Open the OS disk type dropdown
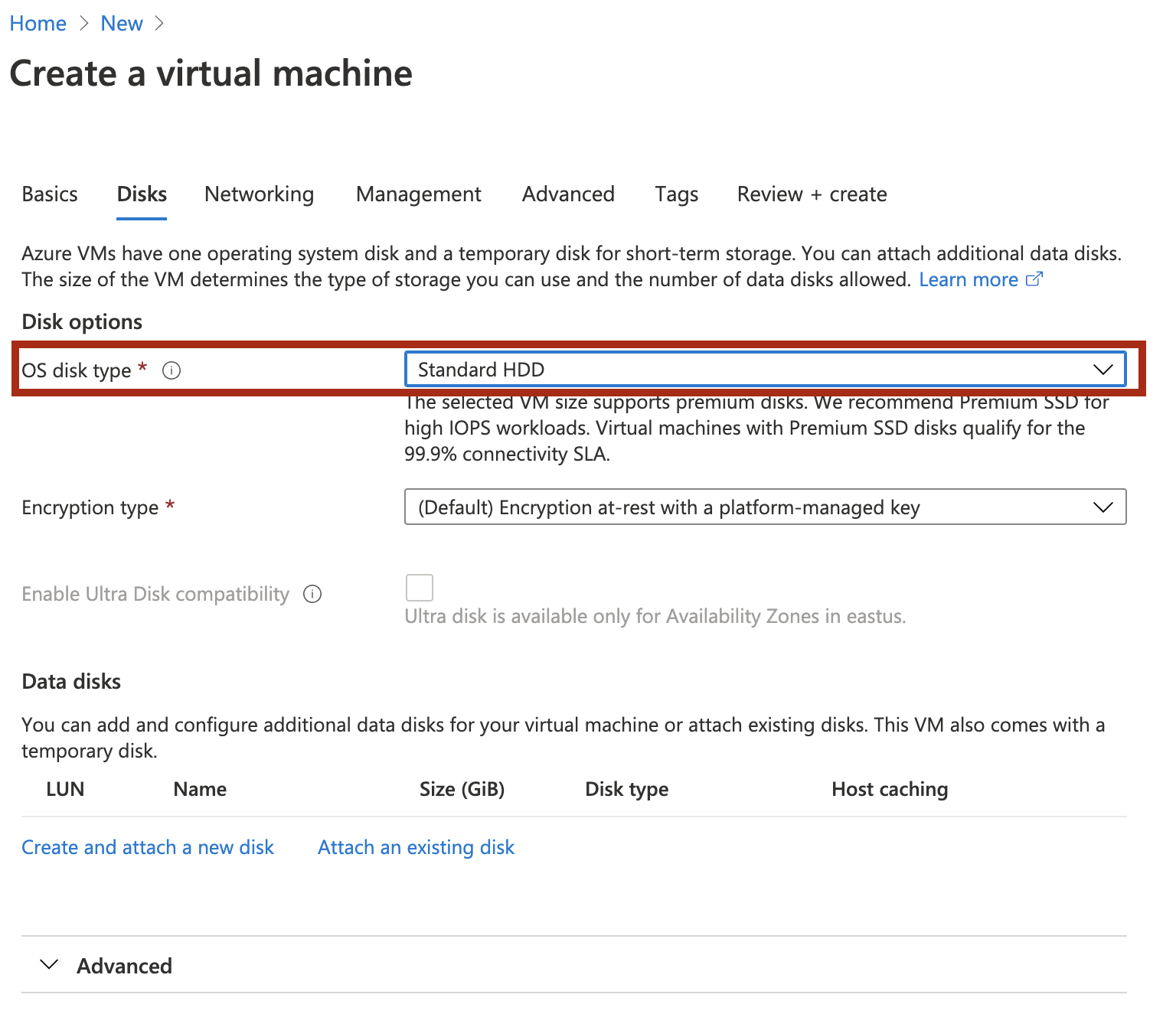Viewport: 1176px width, 1027px height. (x=766, y=370)
